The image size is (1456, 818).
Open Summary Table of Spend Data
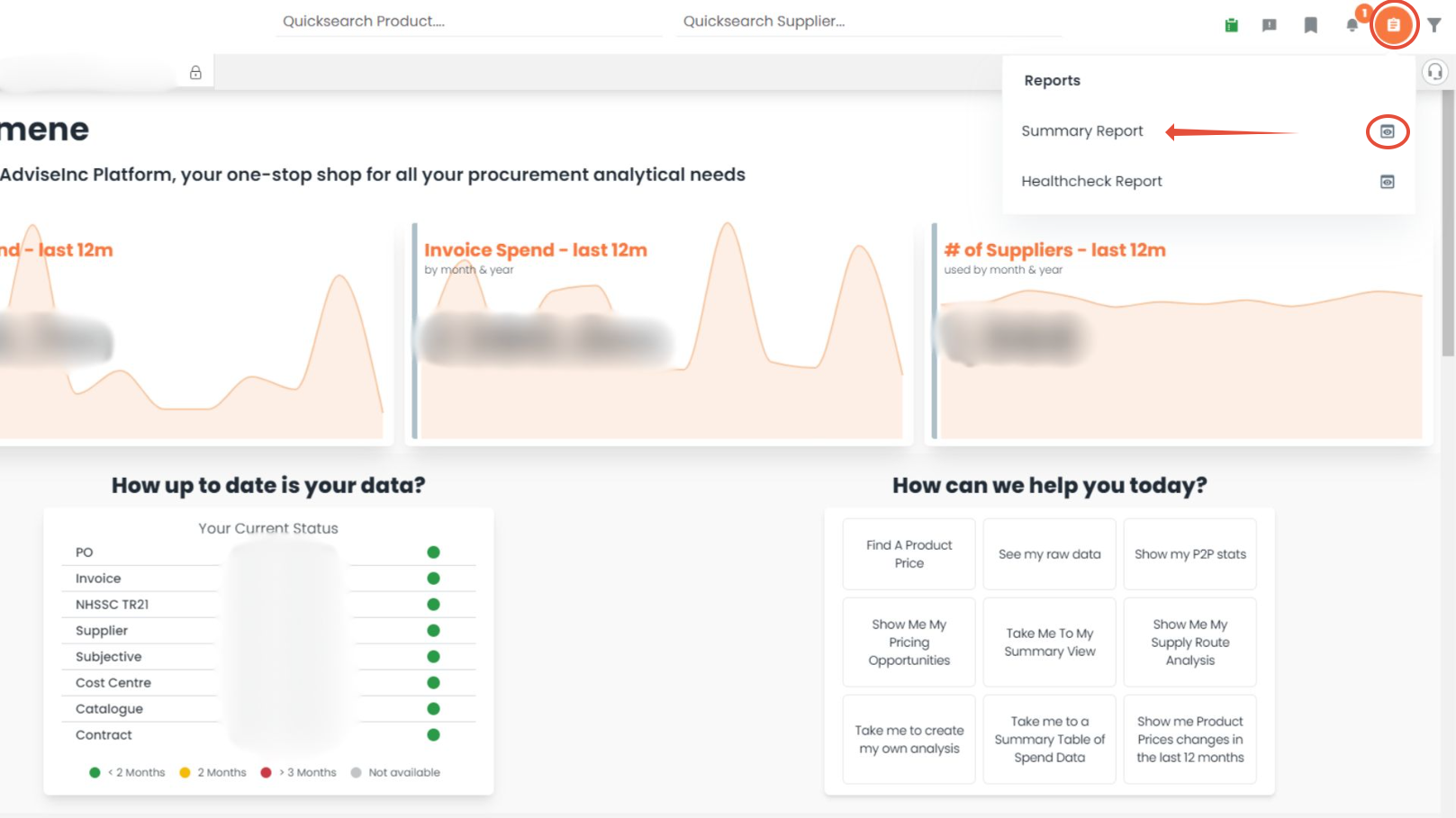click(1050, 740)
